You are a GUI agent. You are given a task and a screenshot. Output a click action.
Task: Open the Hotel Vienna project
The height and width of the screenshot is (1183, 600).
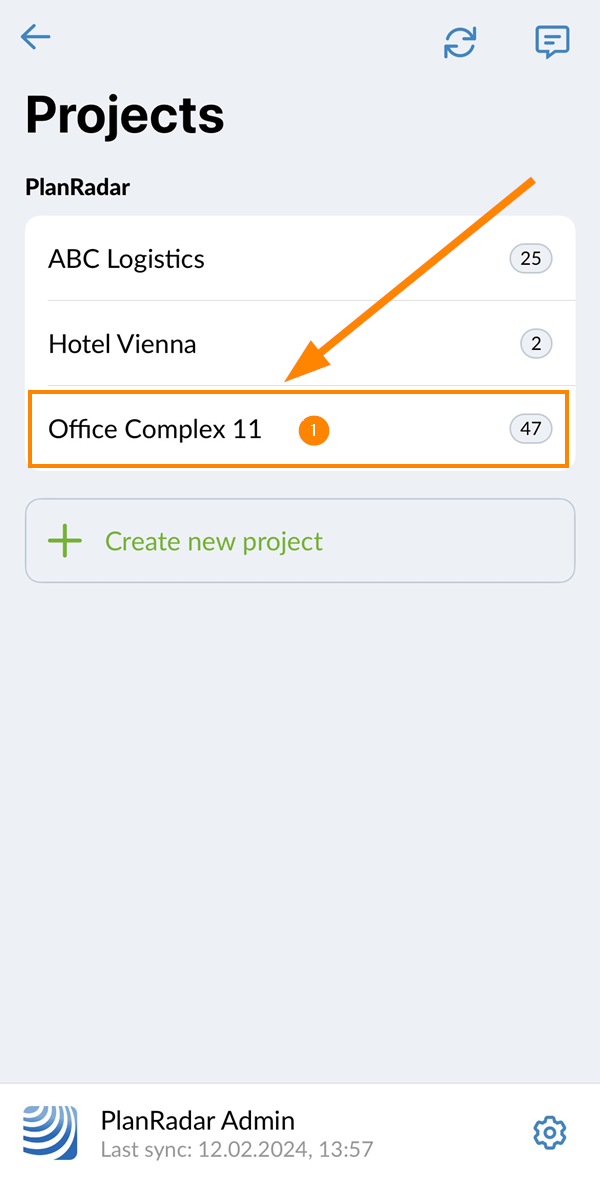[x=122, y=344]
